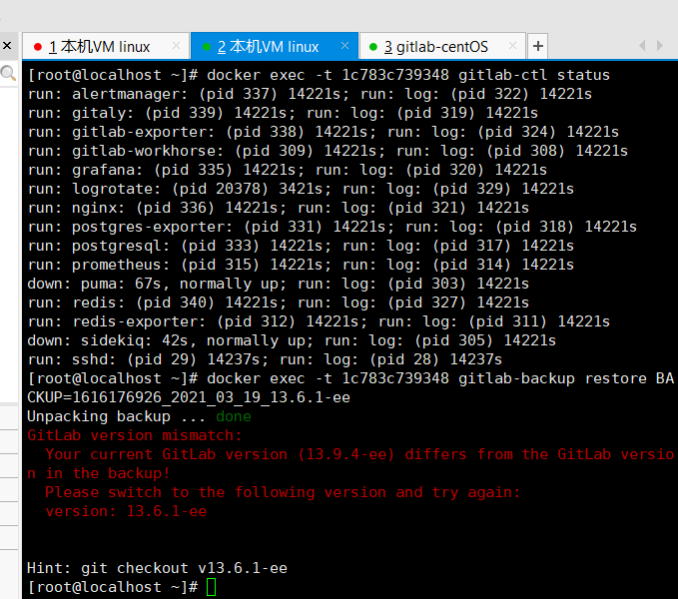Click the red 'GitLab version mismatch' error line
This screenshot has height=599, width=678.
coord(134,435)
